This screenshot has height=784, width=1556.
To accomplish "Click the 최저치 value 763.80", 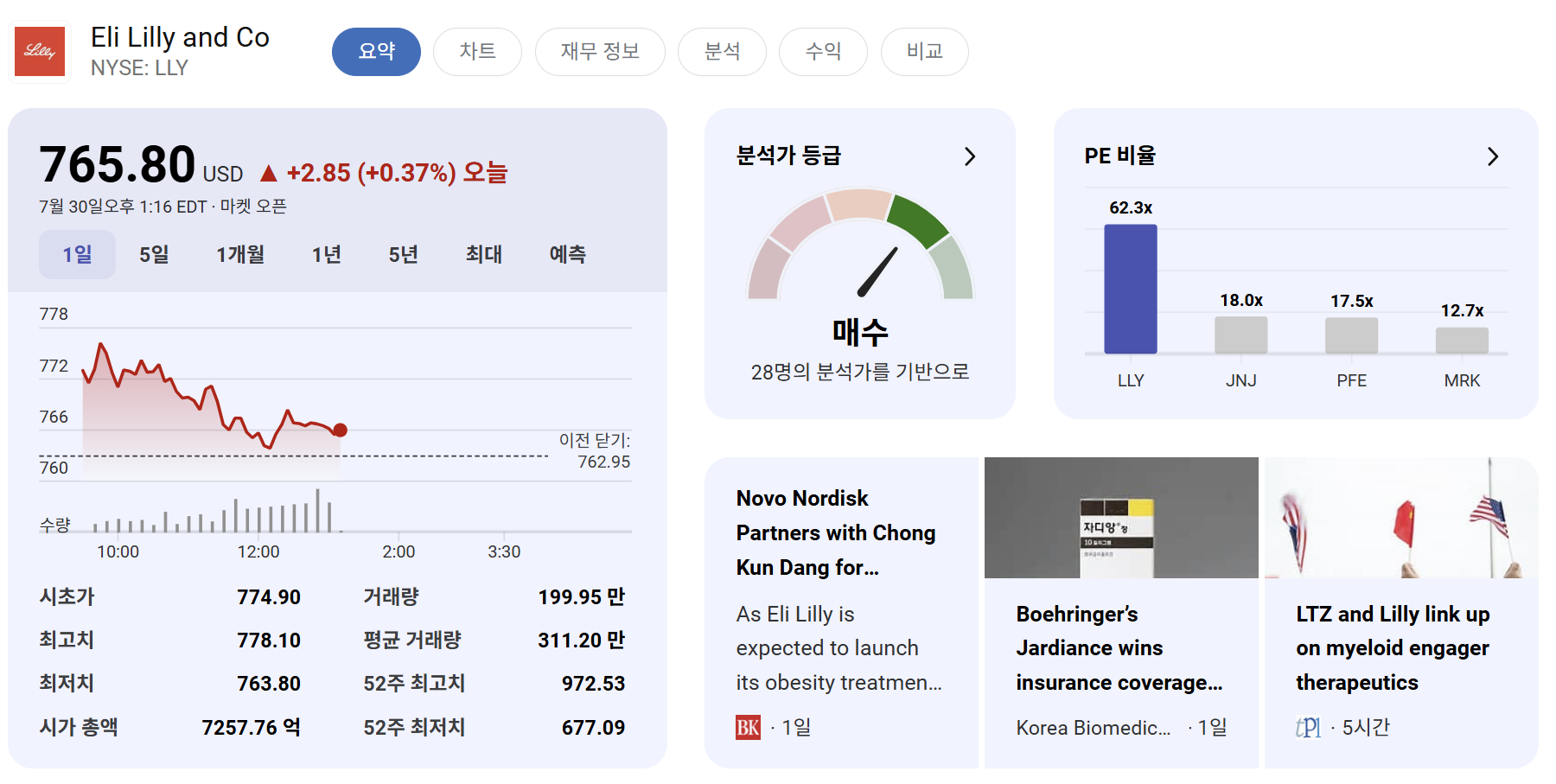I will coord(269,684).
